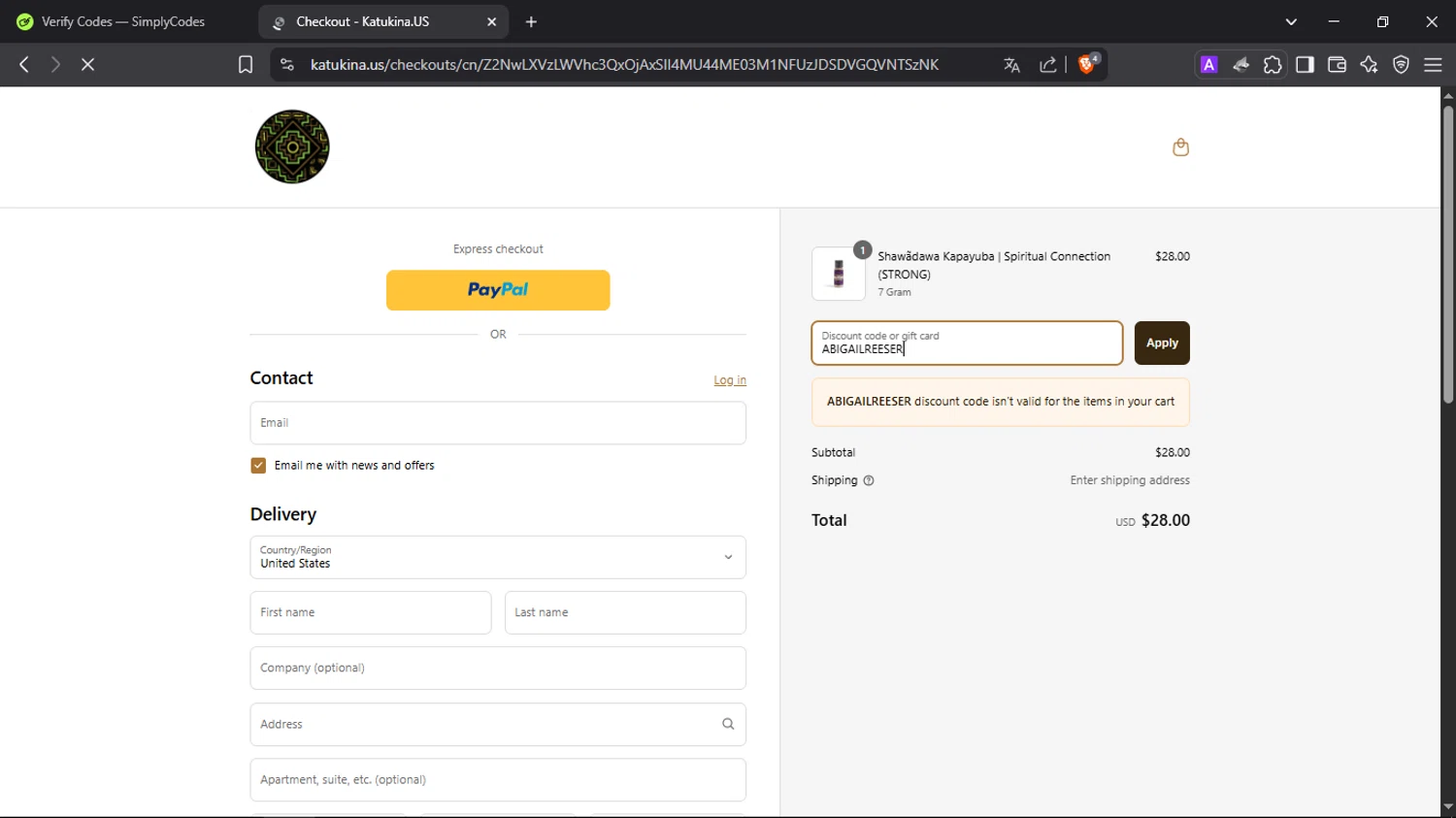This screenshot has height=818, width=1456.
Task: Open the extension icon beside the purple A
Action: (x=1241, y=65)
